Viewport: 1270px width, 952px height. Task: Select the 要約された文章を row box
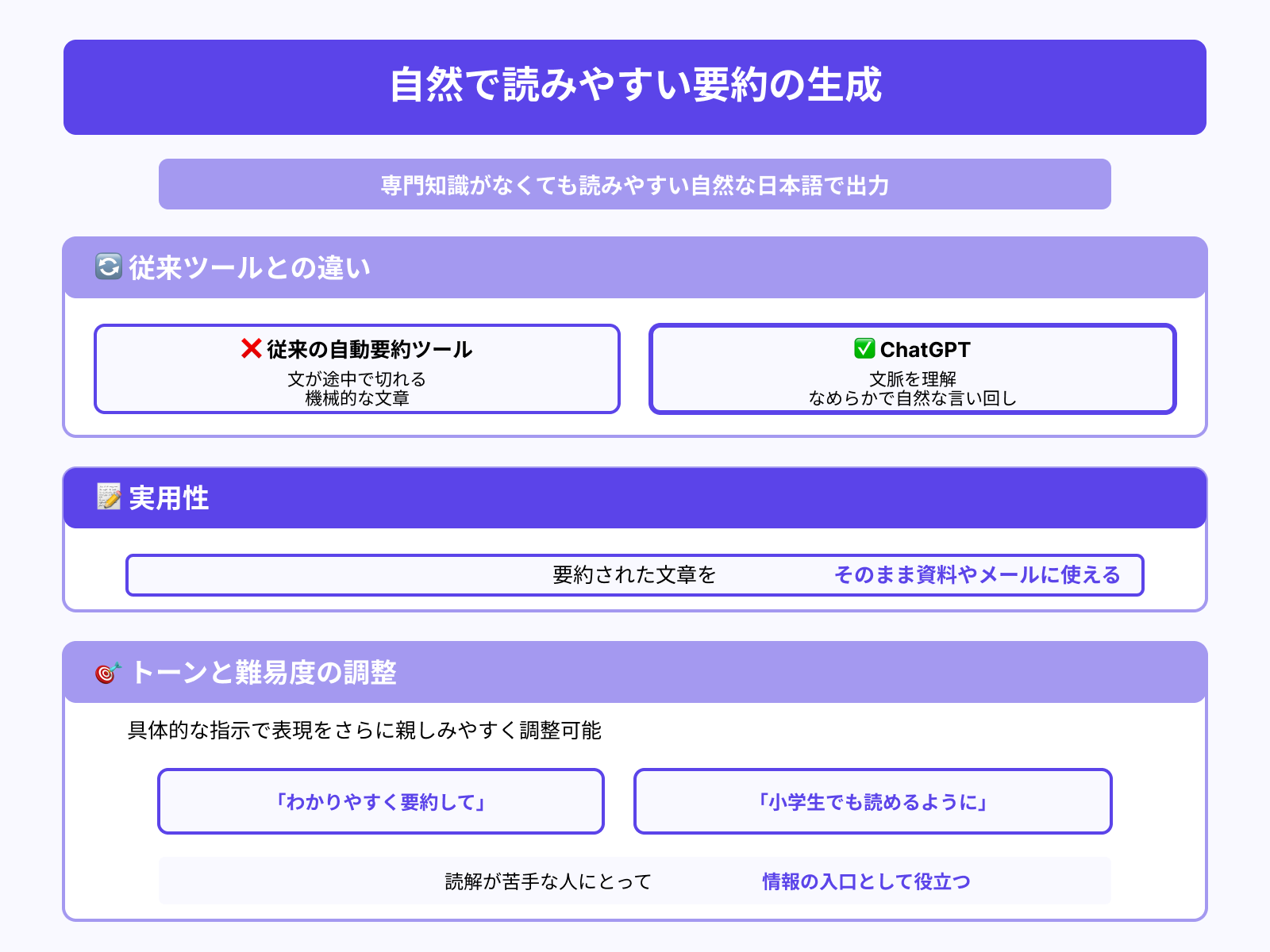coord(633,575)
